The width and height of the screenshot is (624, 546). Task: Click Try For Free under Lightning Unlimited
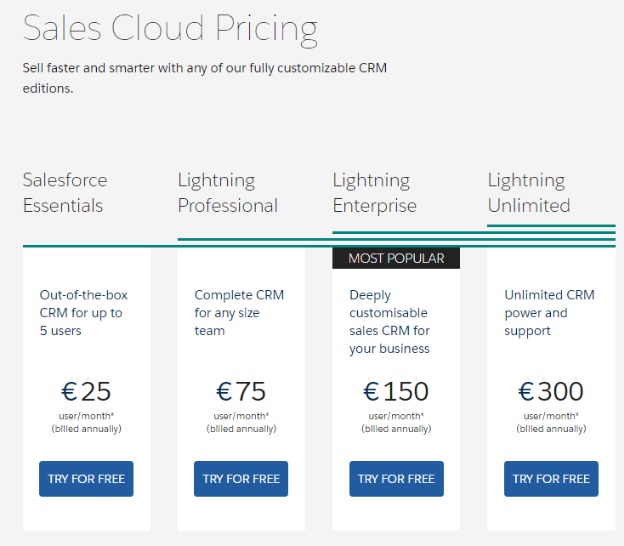(x=551, y=479)
